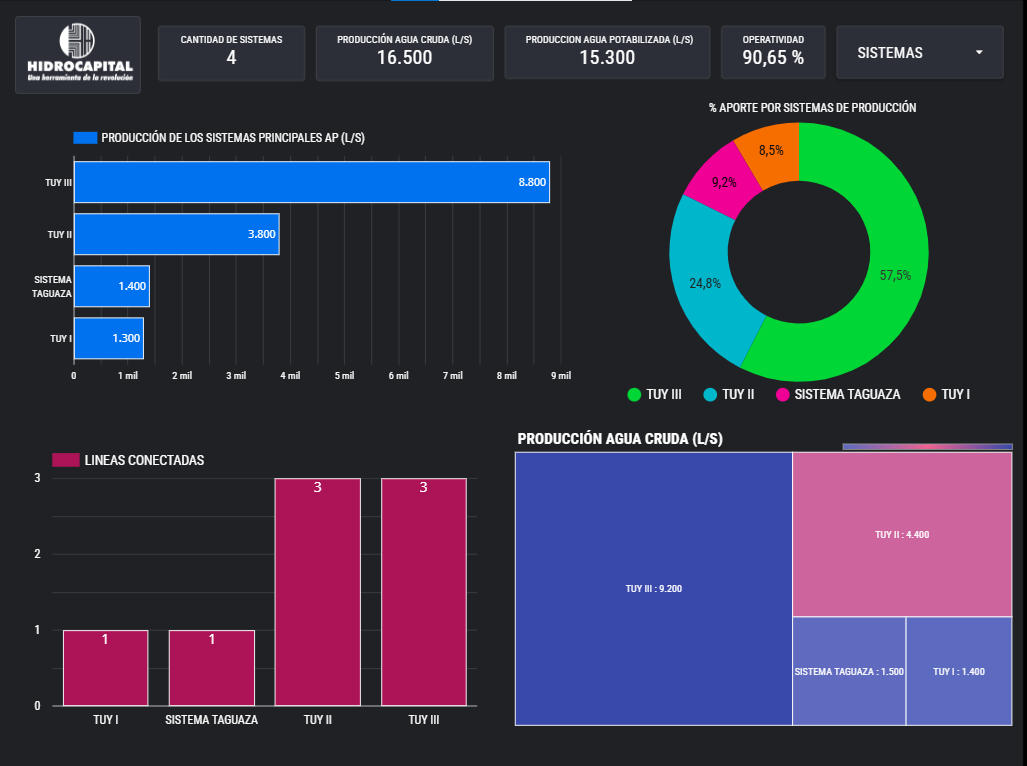Click the treemap color gradient scale
The image size is (1027, 766).
click(x=927, y=446)
